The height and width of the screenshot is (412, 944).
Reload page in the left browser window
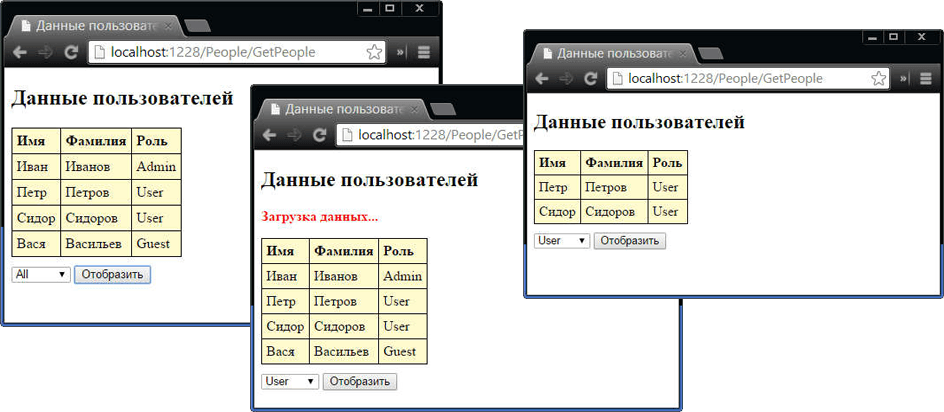pyautogui.click(x=71, y=52)
